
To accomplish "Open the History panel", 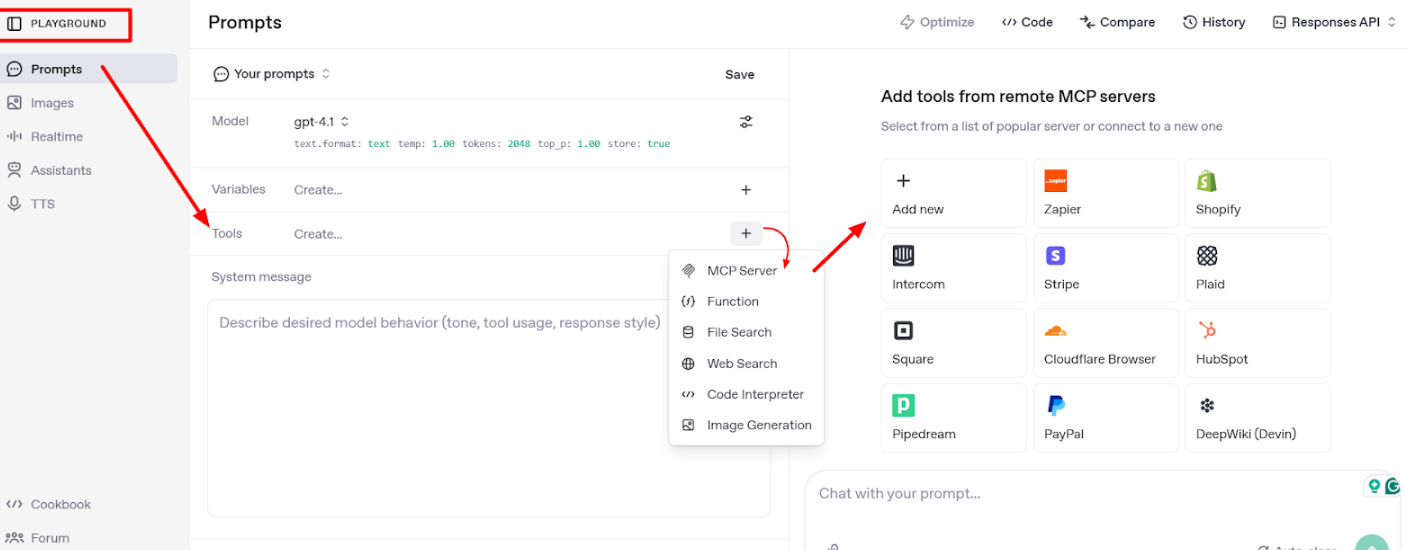I will point(1214,22).
